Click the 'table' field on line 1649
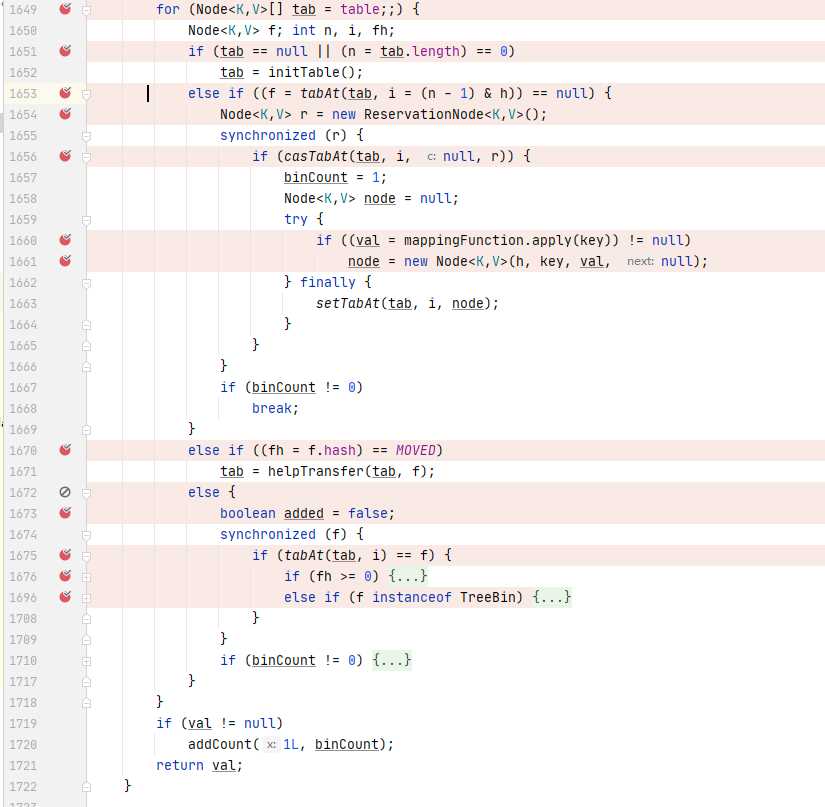Image resolution: width=825 pixels, height=807 pixels. point(359,9)
